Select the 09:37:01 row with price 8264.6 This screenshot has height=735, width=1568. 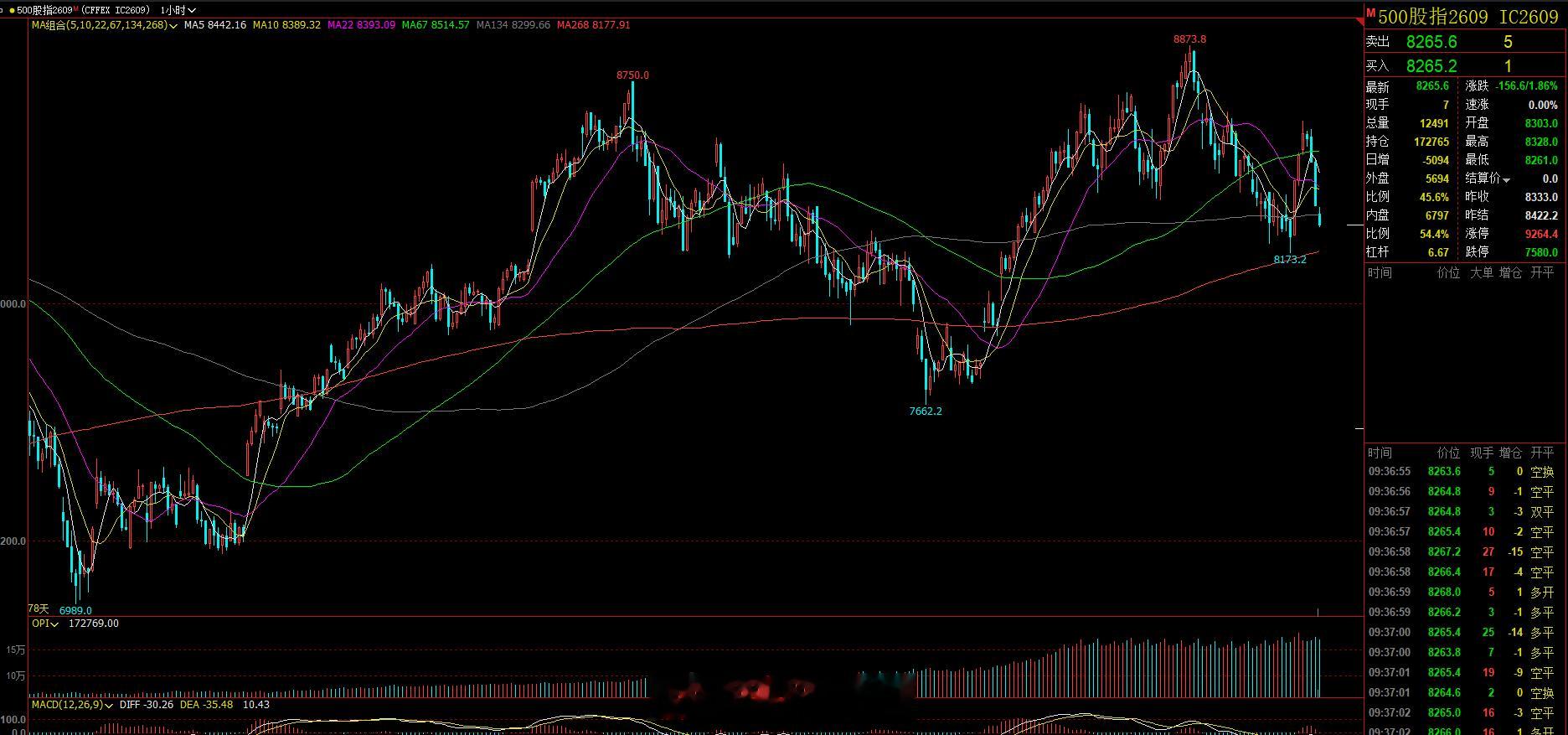point(1462,693)
